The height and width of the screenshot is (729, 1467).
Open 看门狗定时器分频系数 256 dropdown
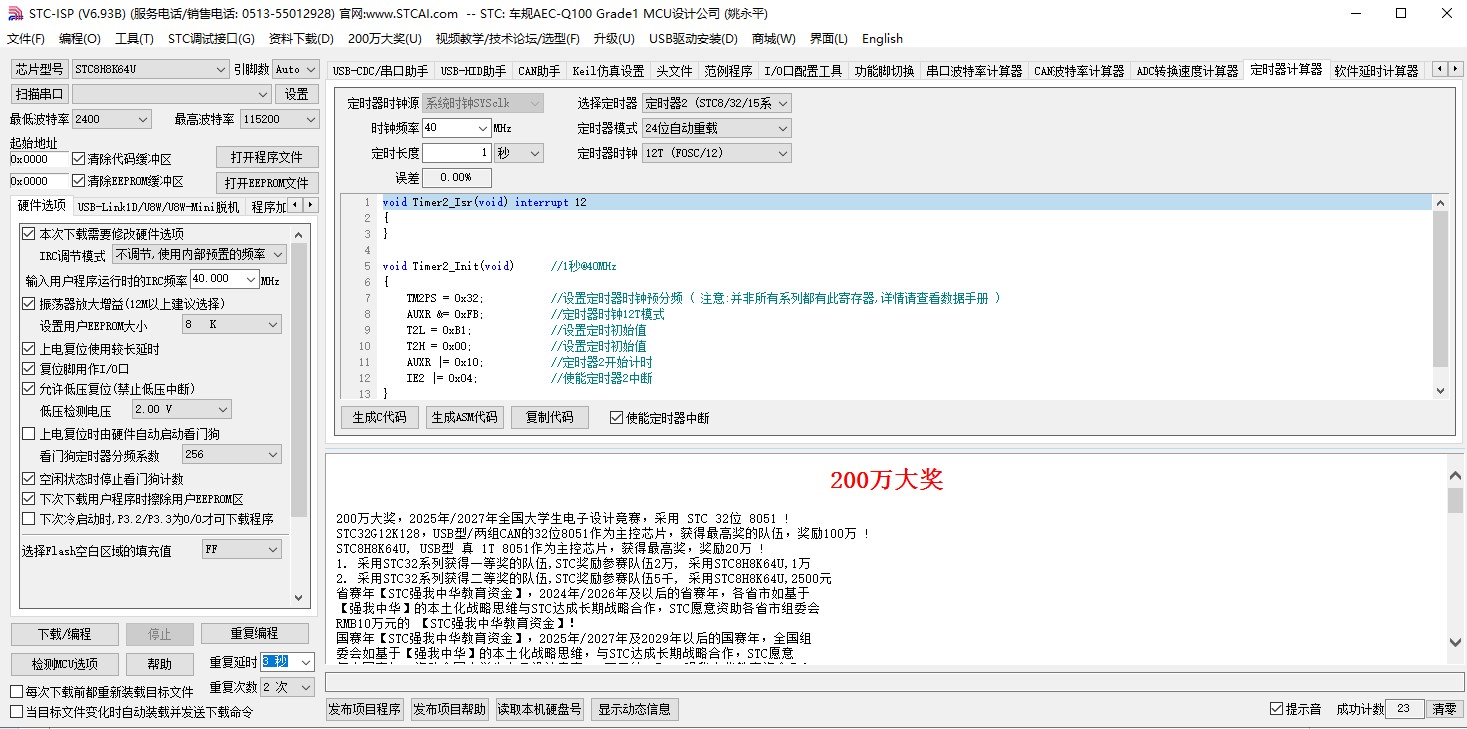[231, 455]
